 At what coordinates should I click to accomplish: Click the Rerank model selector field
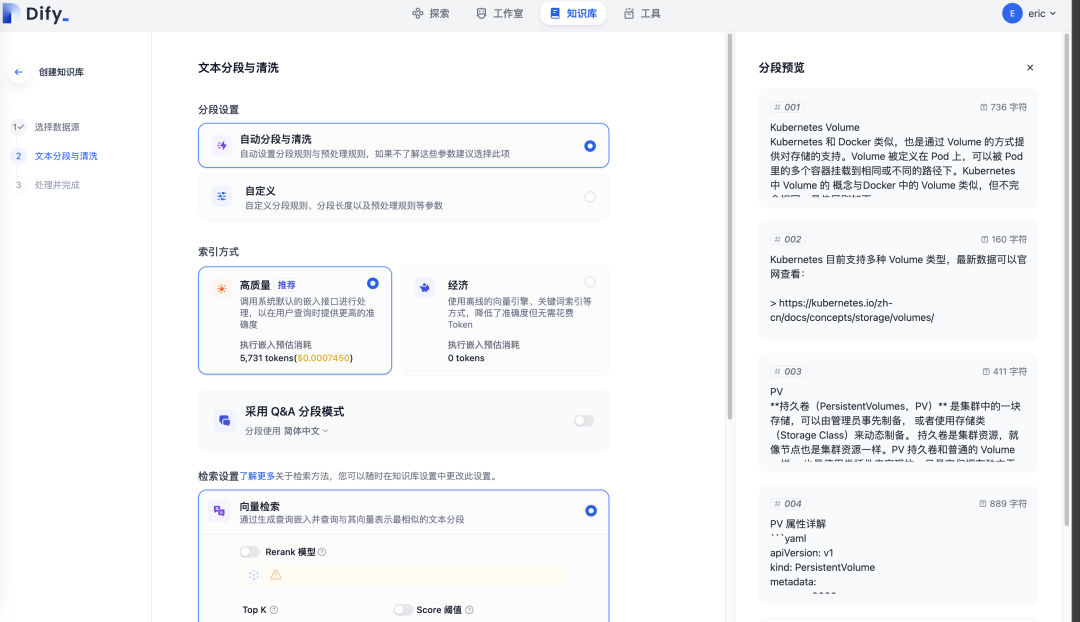pos(404,574)
